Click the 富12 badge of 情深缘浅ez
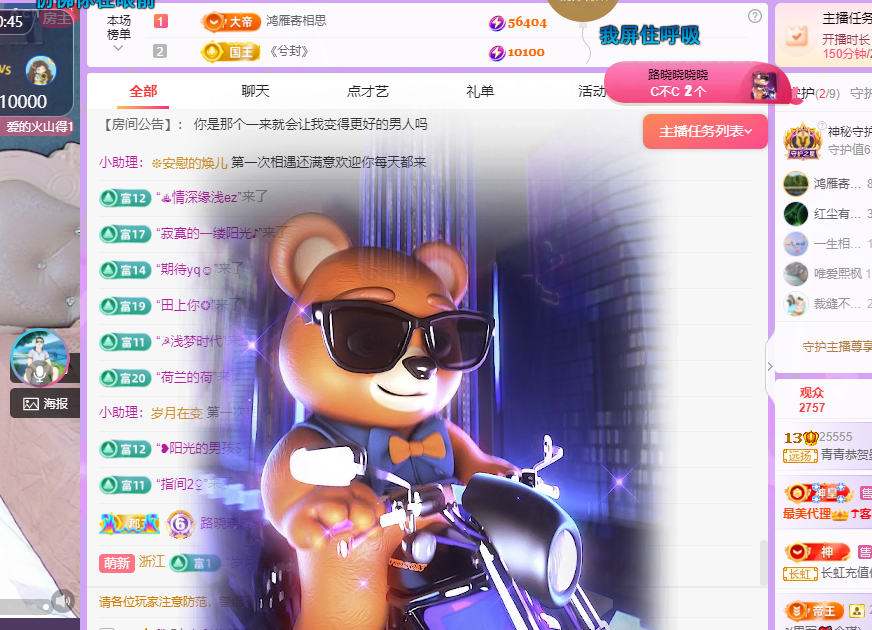This screenshot has width=872, height=630. point(125,198)
